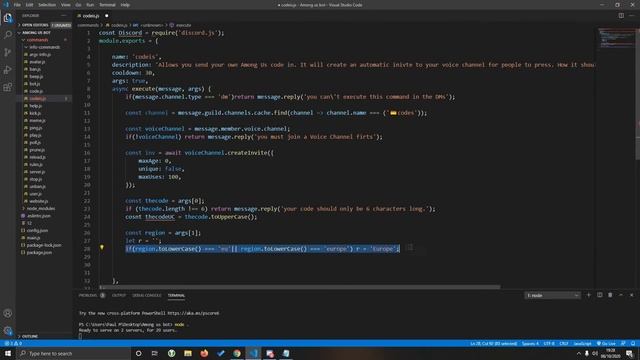
Task: Open the Run and Debug view
Action: point(8,70)
